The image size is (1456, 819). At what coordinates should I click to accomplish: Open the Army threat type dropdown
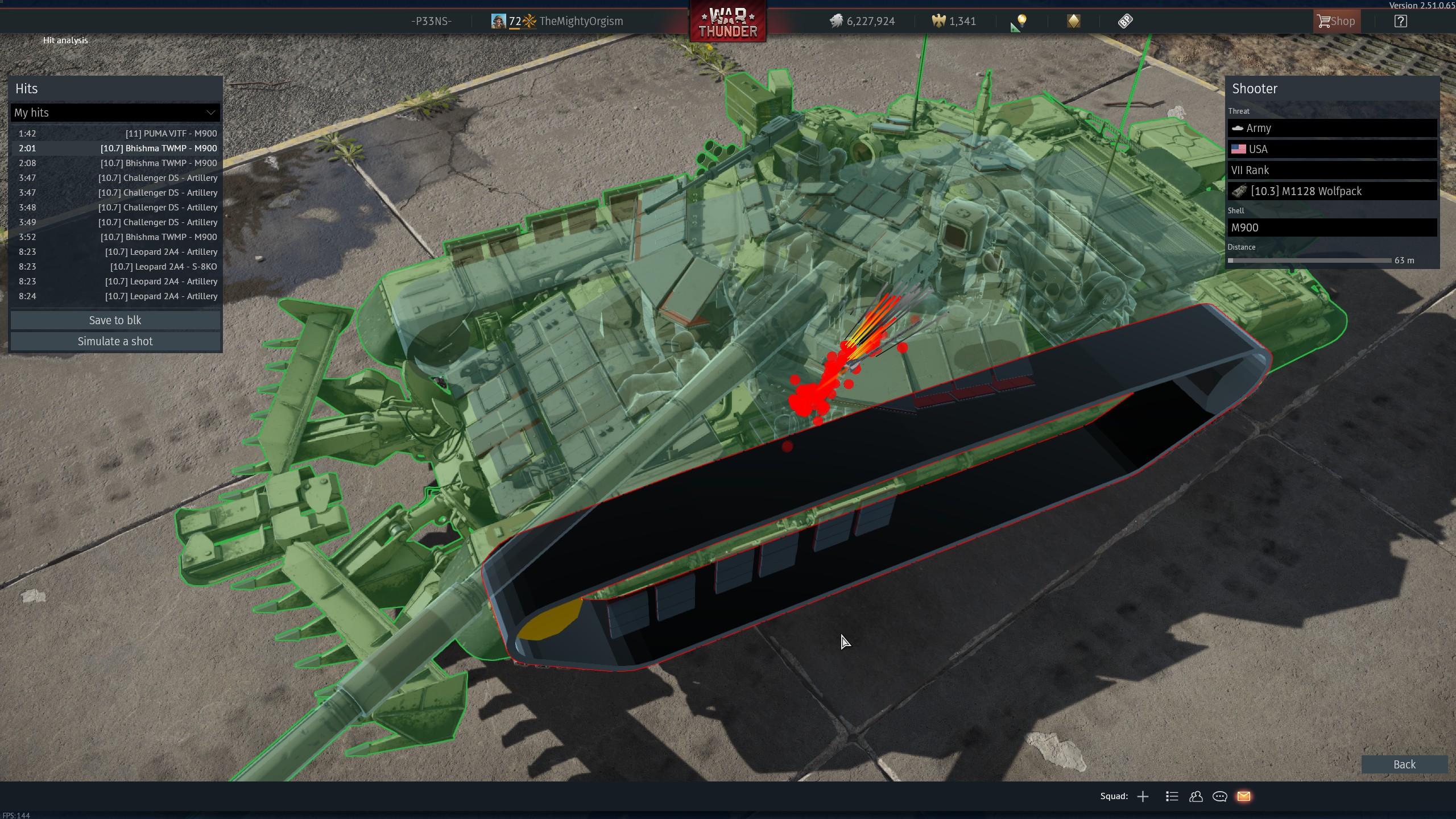pos(1332,128)
